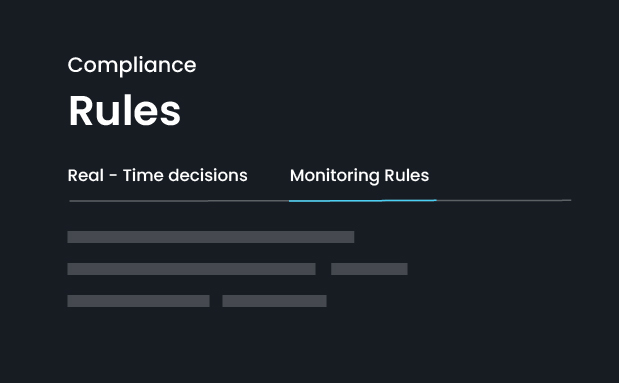Open the Compliance breadcrumb above Rules
The height and width of the screenshot is (383, 619).
tap(132, 65)
